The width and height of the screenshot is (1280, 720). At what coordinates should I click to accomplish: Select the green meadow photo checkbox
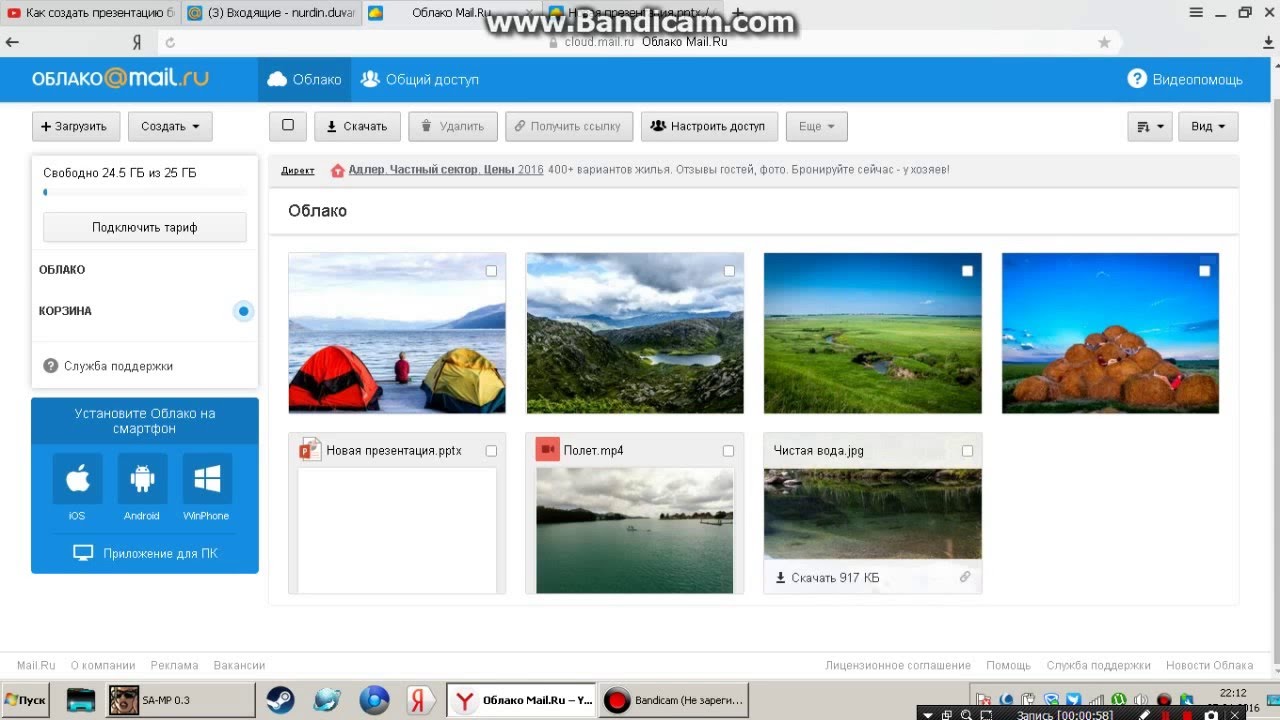click(967, 271)
